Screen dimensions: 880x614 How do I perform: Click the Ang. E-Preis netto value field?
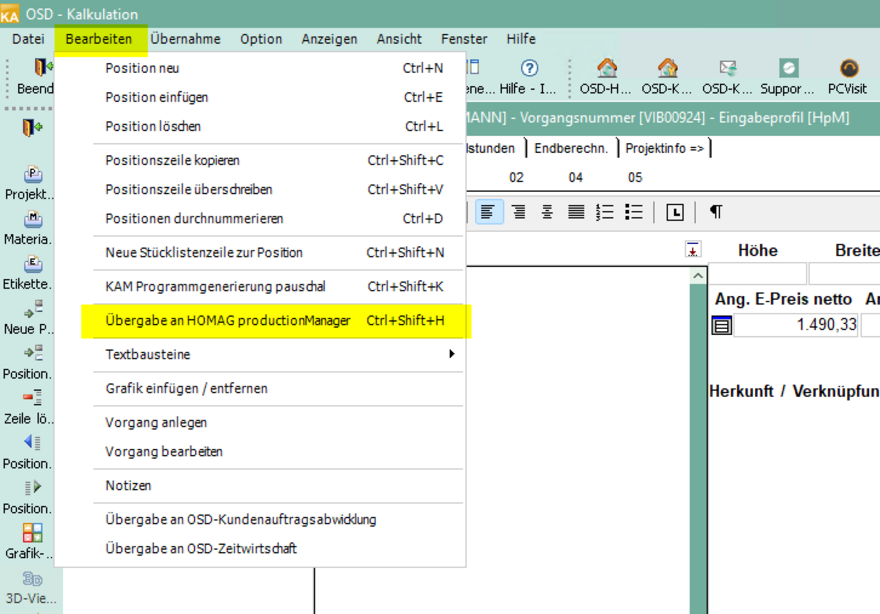coord(796,325)
